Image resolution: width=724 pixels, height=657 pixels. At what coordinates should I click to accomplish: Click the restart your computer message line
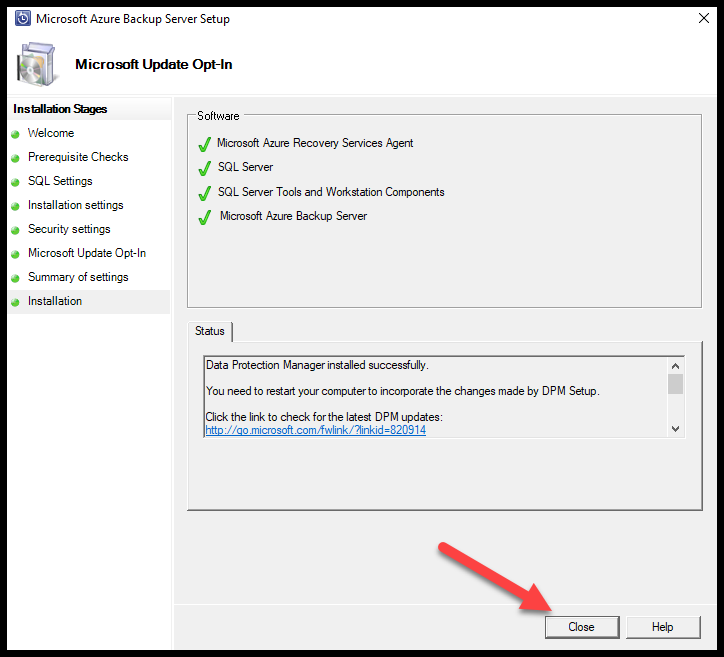coord(403,391)
